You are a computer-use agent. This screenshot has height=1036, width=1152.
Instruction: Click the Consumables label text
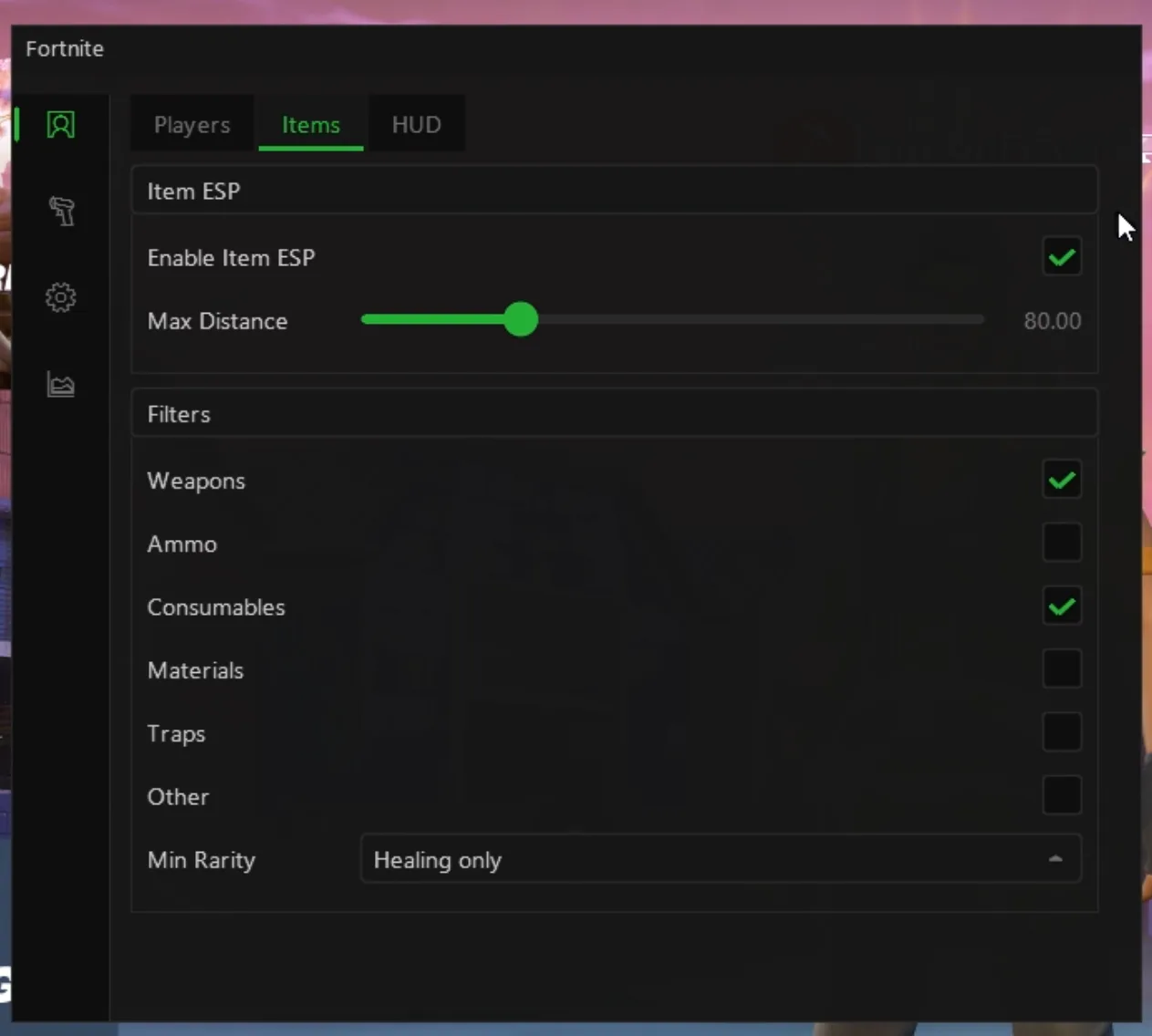(x=216, y=607)
